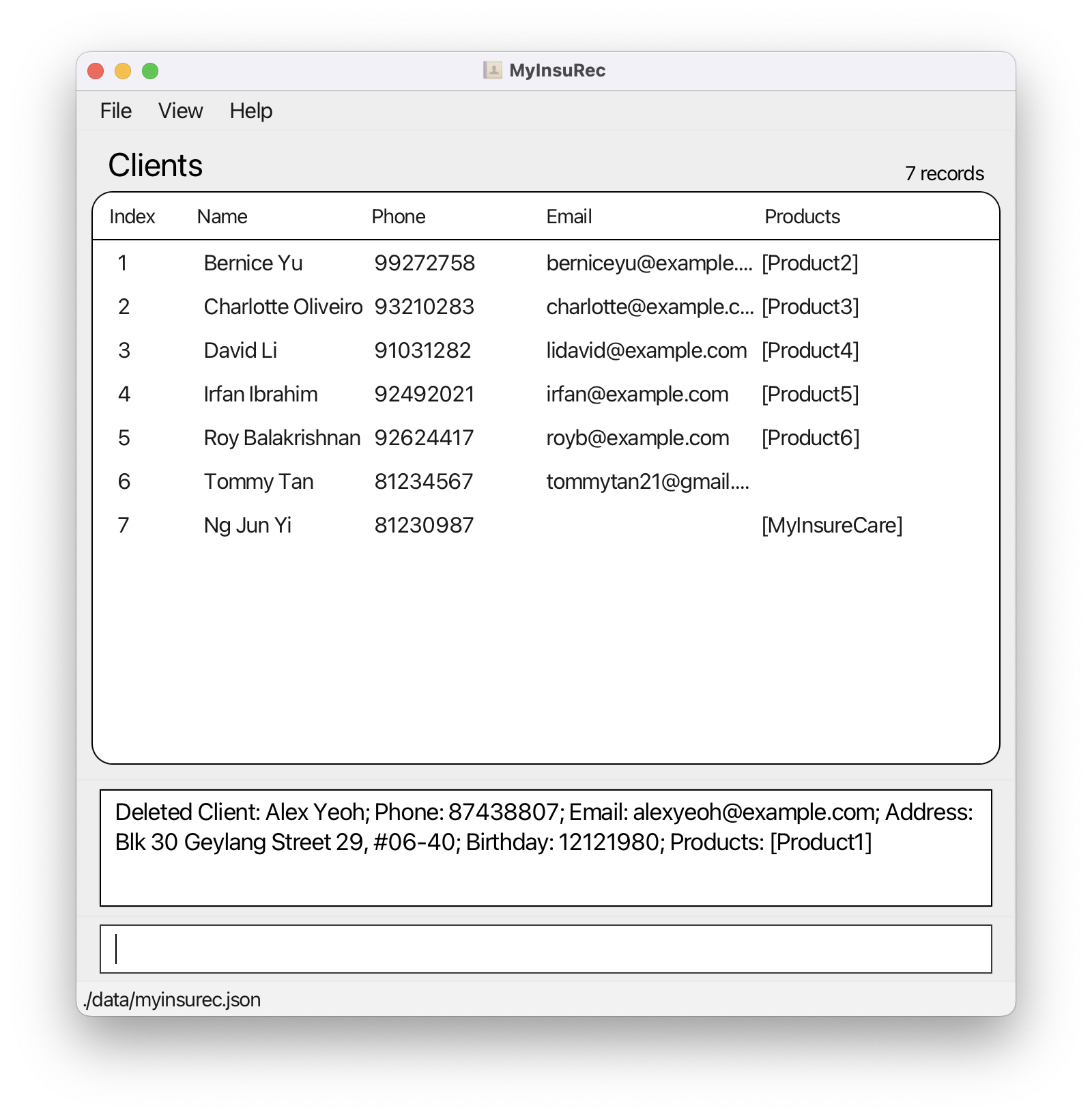Click the lidavid@example.com email cell
This screenshot has height=1117, width=1092.
pos(646,350)
